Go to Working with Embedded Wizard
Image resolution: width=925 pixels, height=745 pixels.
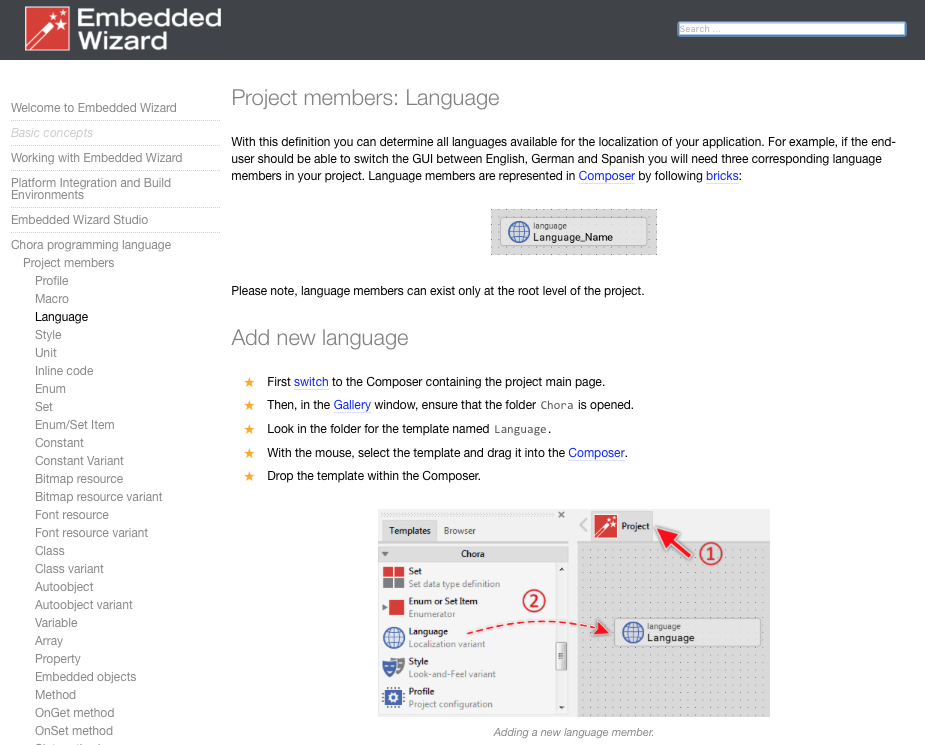click(96, 158)
